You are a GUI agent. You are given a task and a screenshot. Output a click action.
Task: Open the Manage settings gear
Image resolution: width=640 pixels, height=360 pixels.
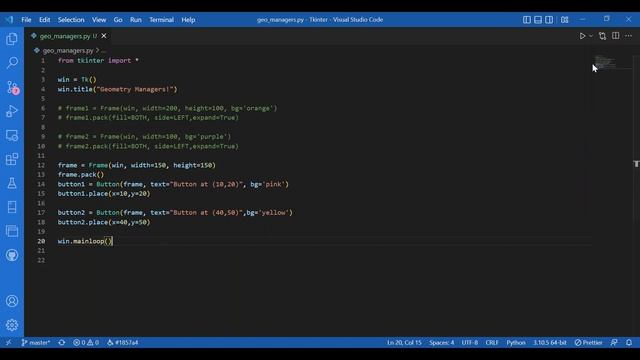[12, 325]
